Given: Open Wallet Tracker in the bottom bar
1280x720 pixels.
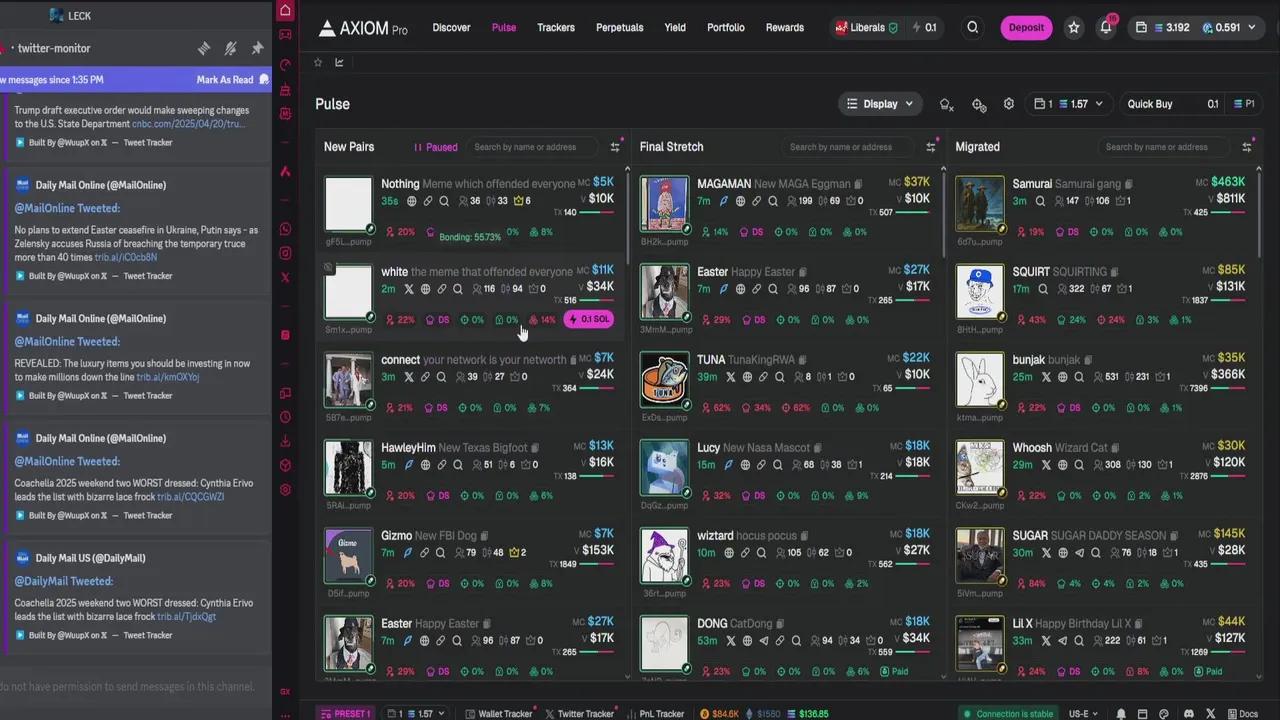Looking at the screenshot, I should [x=499, y=714].
